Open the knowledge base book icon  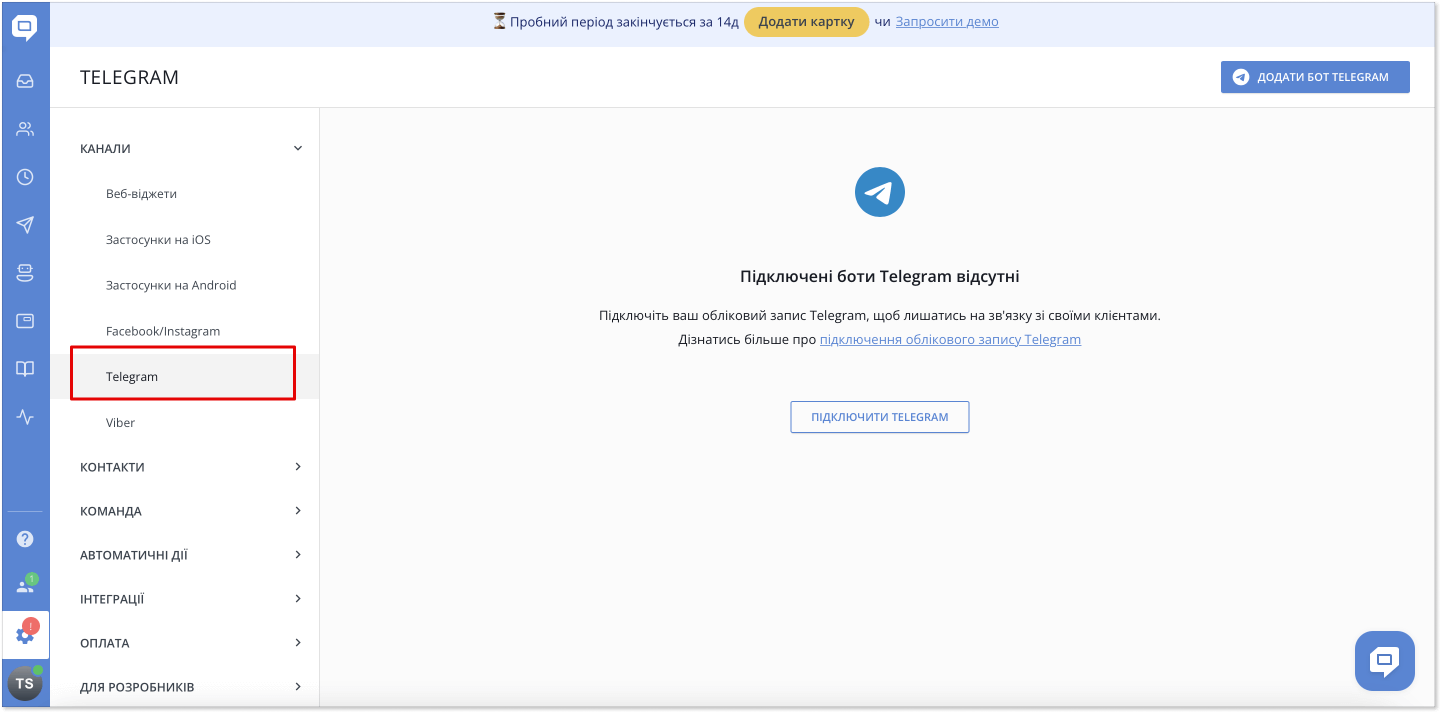tap(25, 369)
